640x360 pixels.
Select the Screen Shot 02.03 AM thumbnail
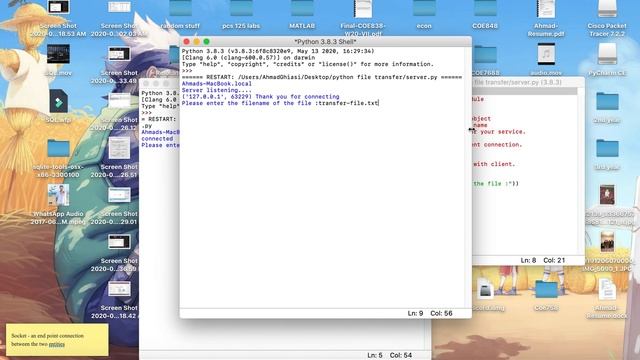click(119, 7)
